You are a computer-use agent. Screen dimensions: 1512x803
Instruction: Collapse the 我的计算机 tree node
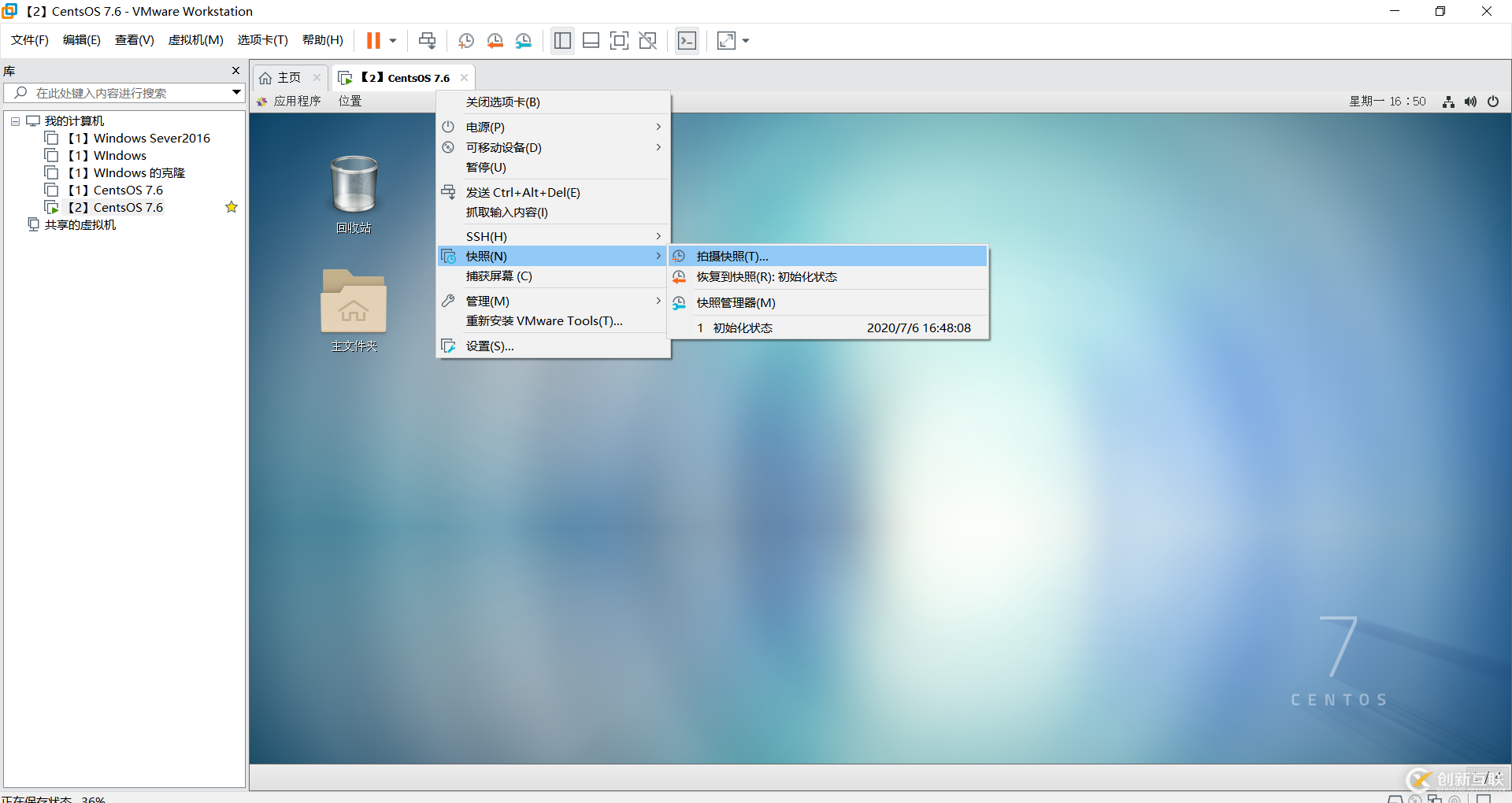14,120
